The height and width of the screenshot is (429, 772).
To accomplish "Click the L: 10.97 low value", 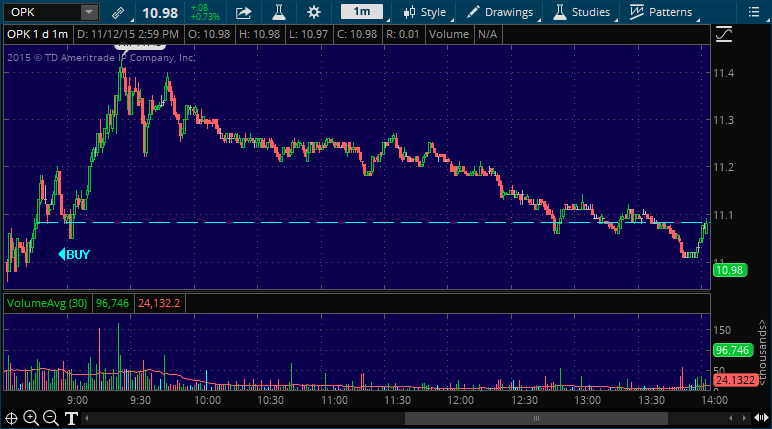I will tap(308, 34).
